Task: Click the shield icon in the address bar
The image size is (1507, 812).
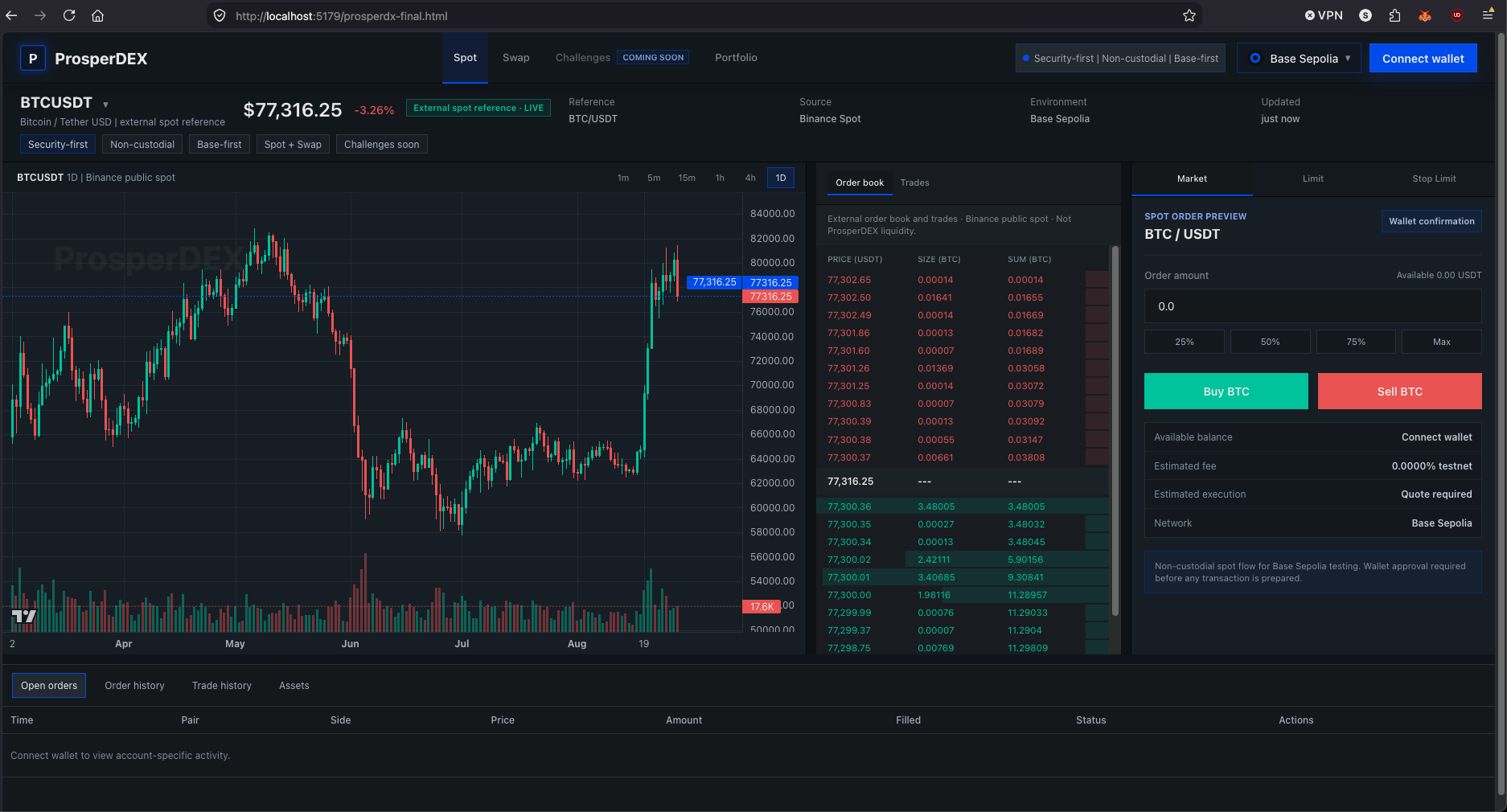Action: coord(220,15)
